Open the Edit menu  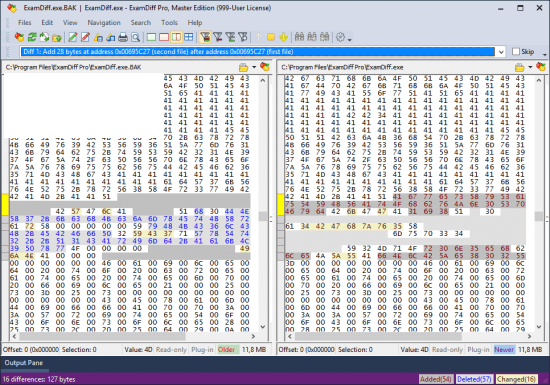[47, 22]
